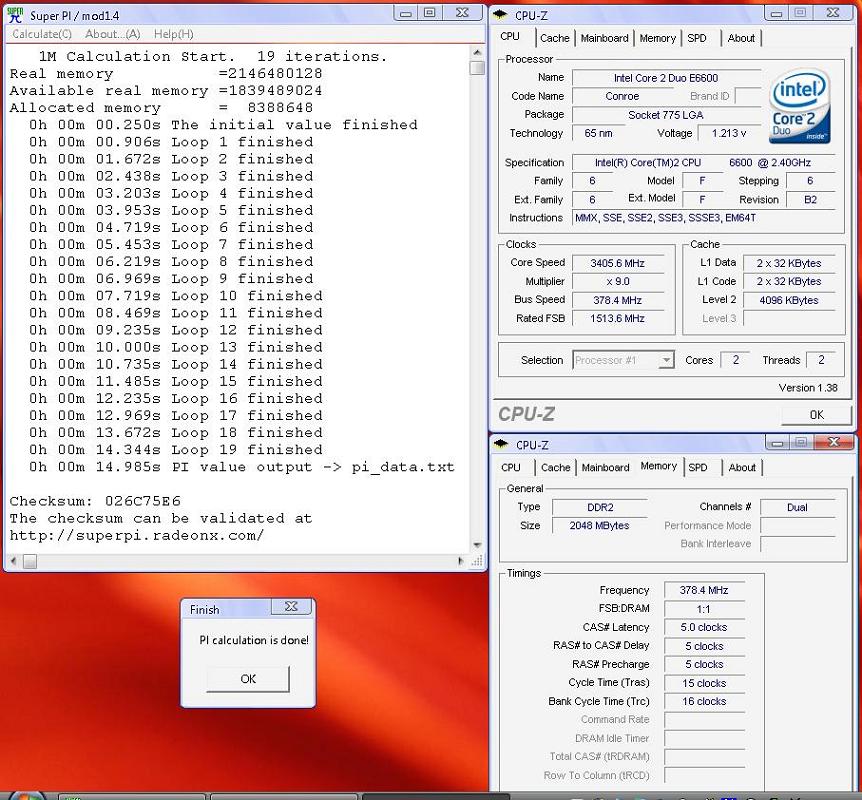This screenshot has height=800, width=862.
Task: Open the Calculate(C) menu in Super PI
Action: tap(42, 34)
